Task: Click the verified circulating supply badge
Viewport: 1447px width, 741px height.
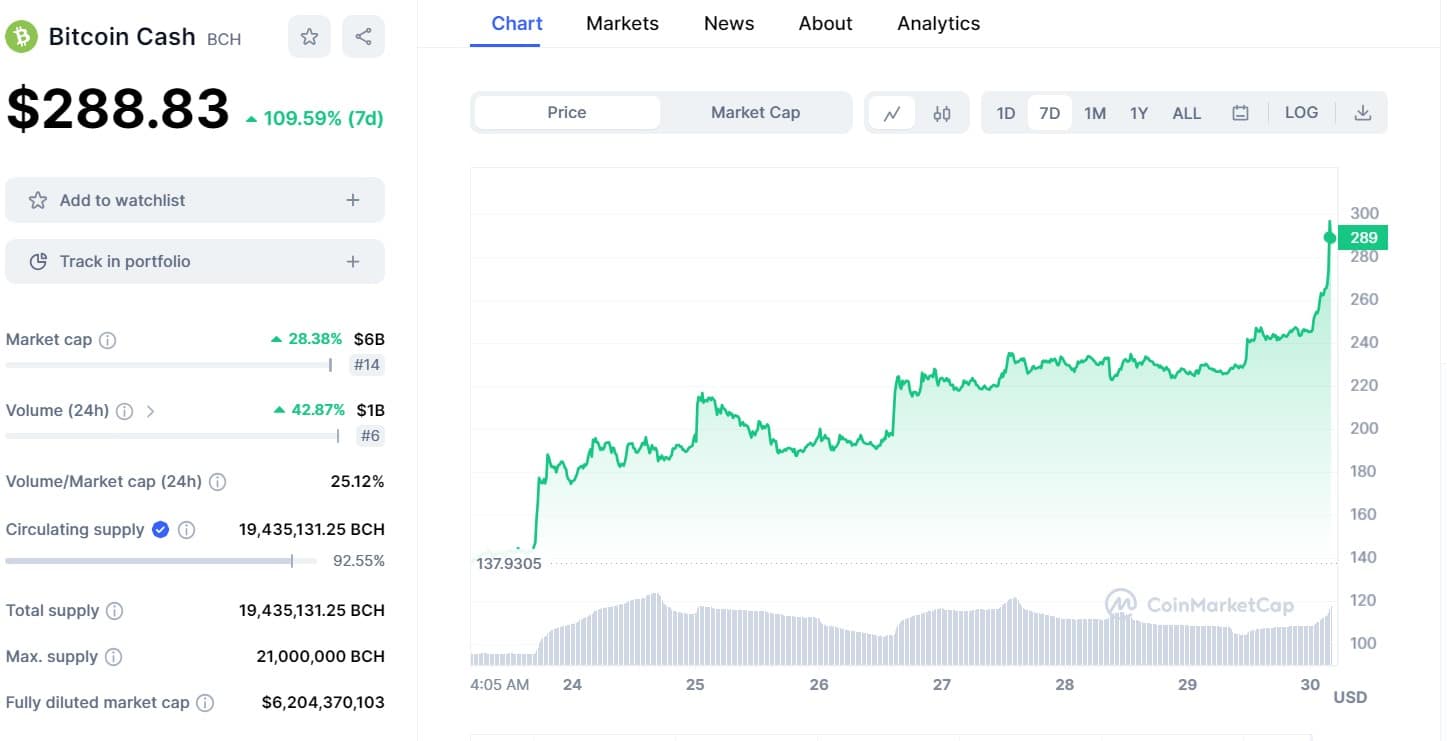Action: click(160, 530)
